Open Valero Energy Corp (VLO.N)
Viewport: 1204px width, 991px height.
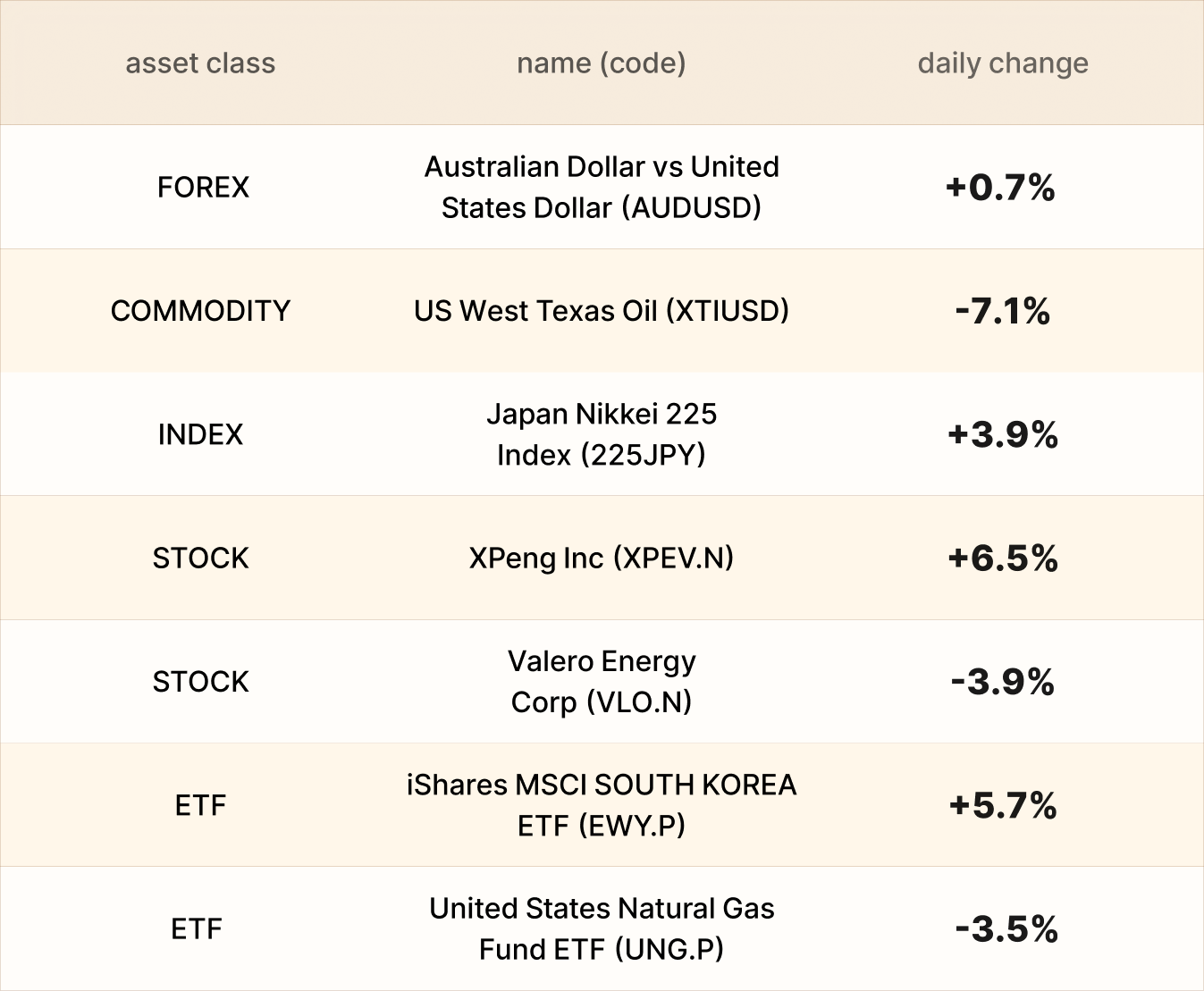tap(601, 681)
